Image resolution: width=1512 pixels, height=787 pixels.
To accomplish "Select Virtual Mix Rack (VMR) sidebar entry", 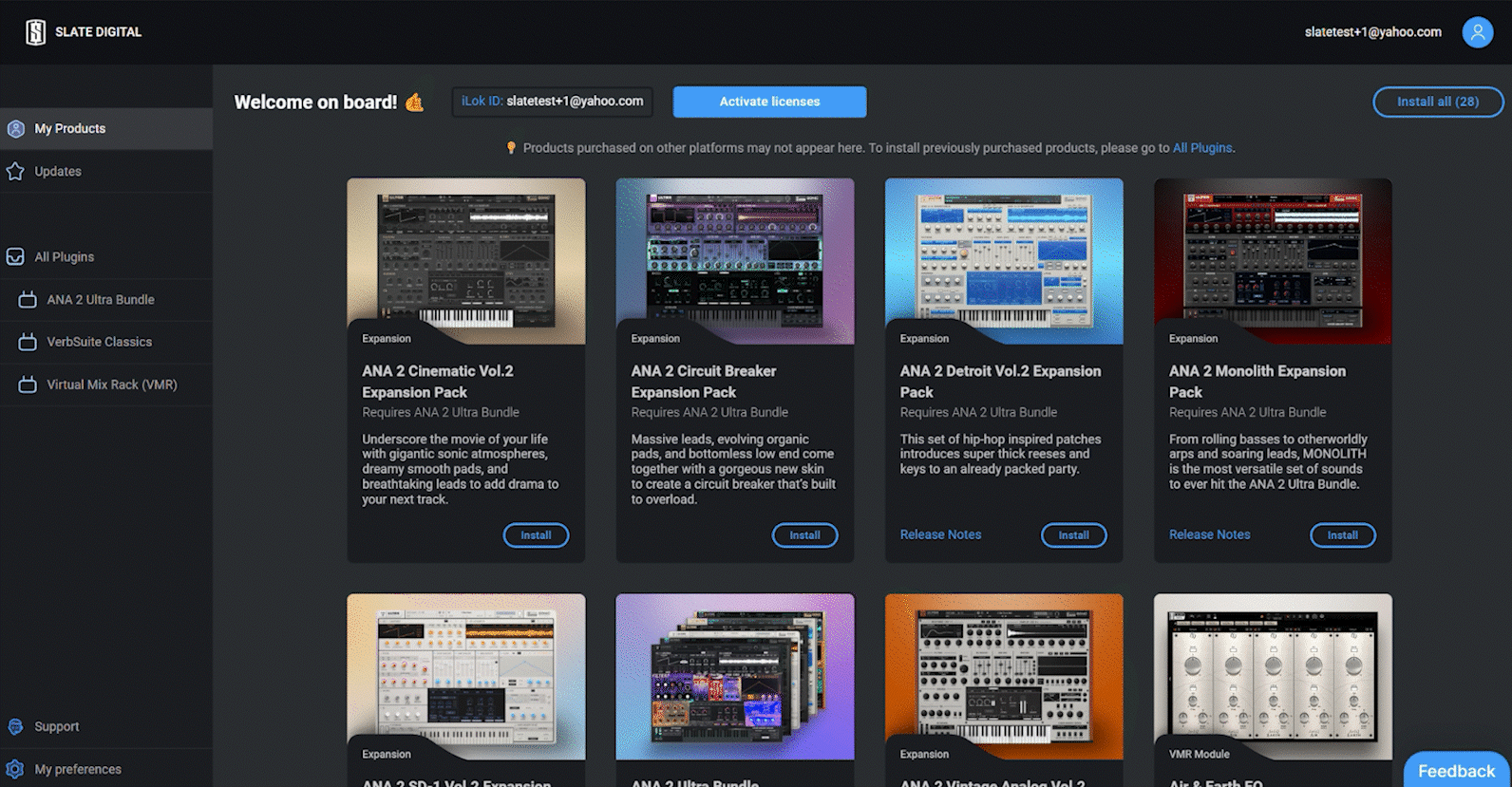I will (x=106, y=384).
